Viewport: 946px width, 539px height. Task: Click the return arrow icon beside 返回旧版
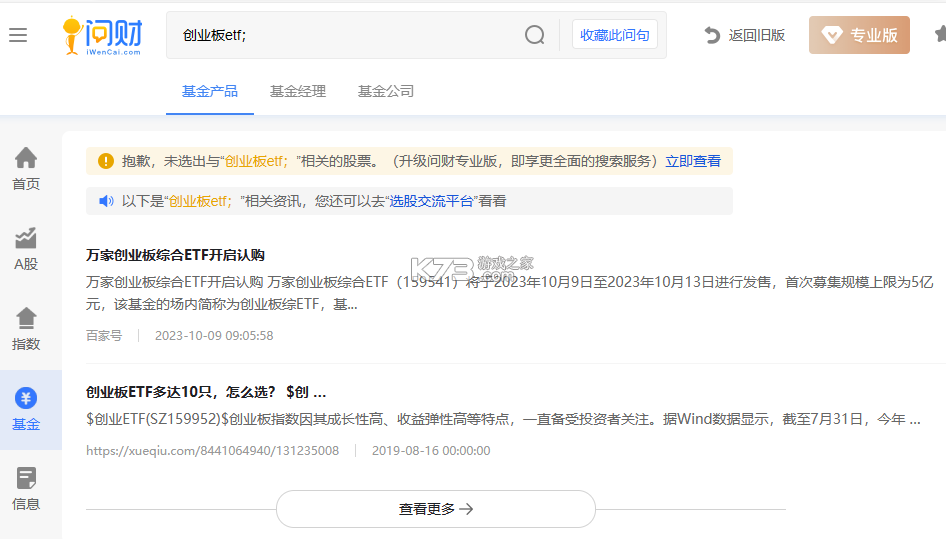point(712,35)
